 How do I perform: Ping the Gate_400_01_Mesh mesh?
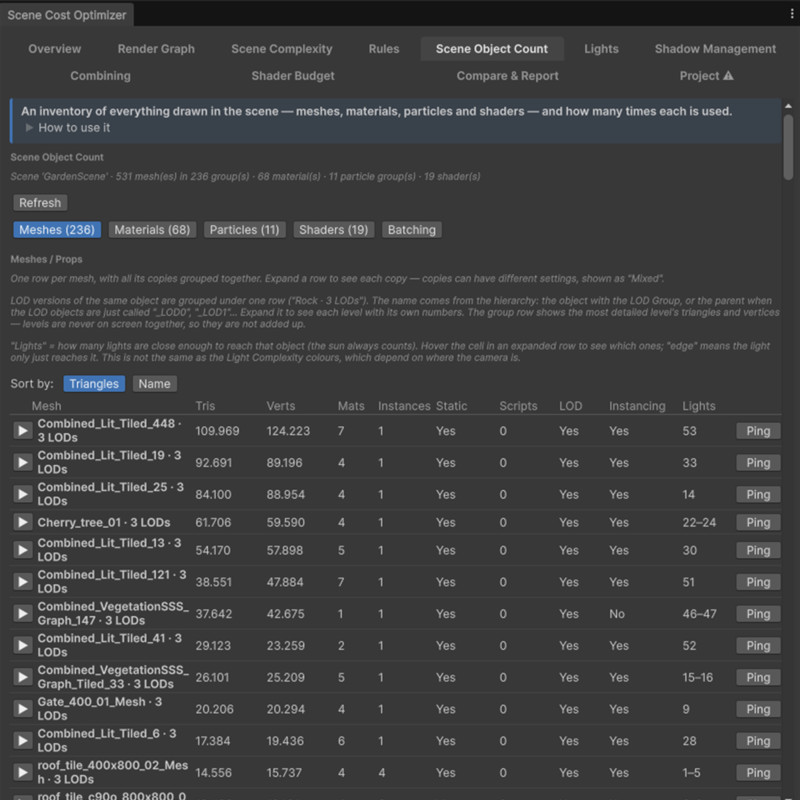[x=758, y=709]
